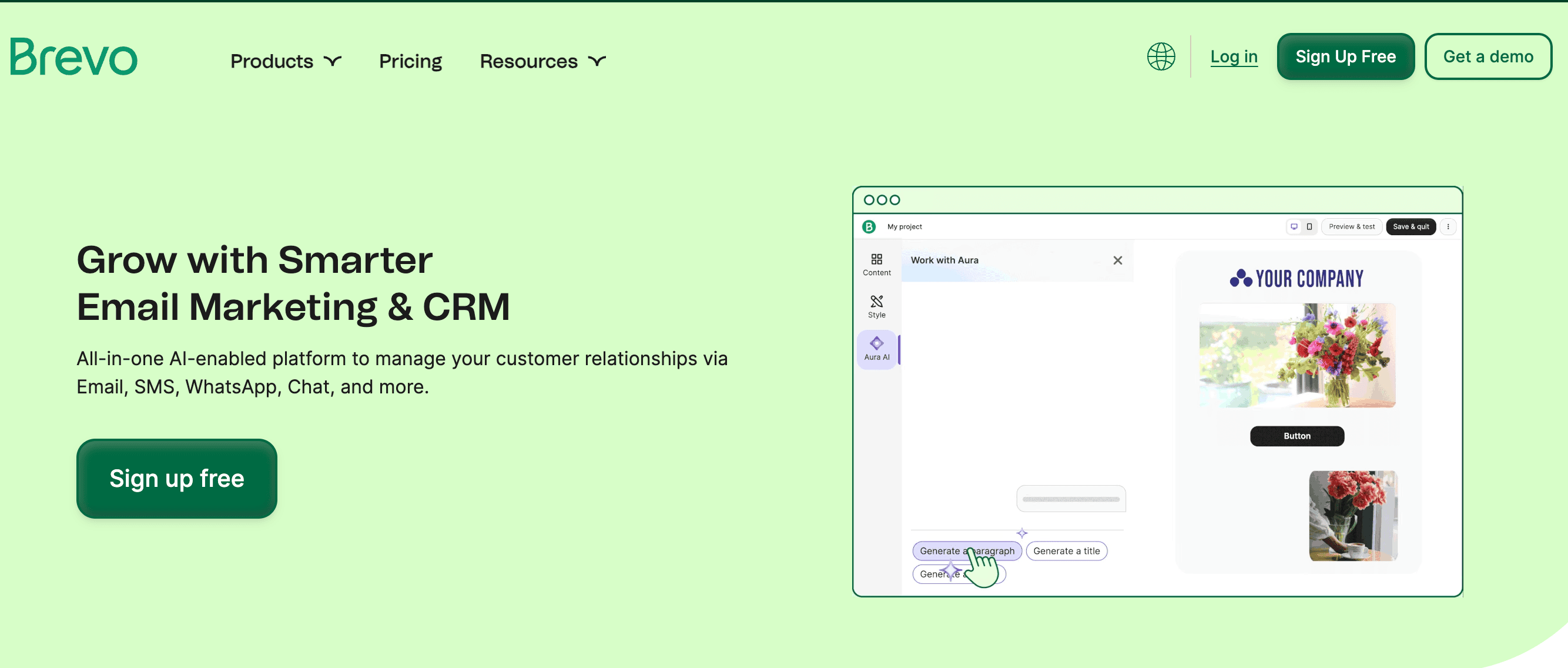
Task: Open the three-dot options menu in the editor
Action: click(1449, 226)
